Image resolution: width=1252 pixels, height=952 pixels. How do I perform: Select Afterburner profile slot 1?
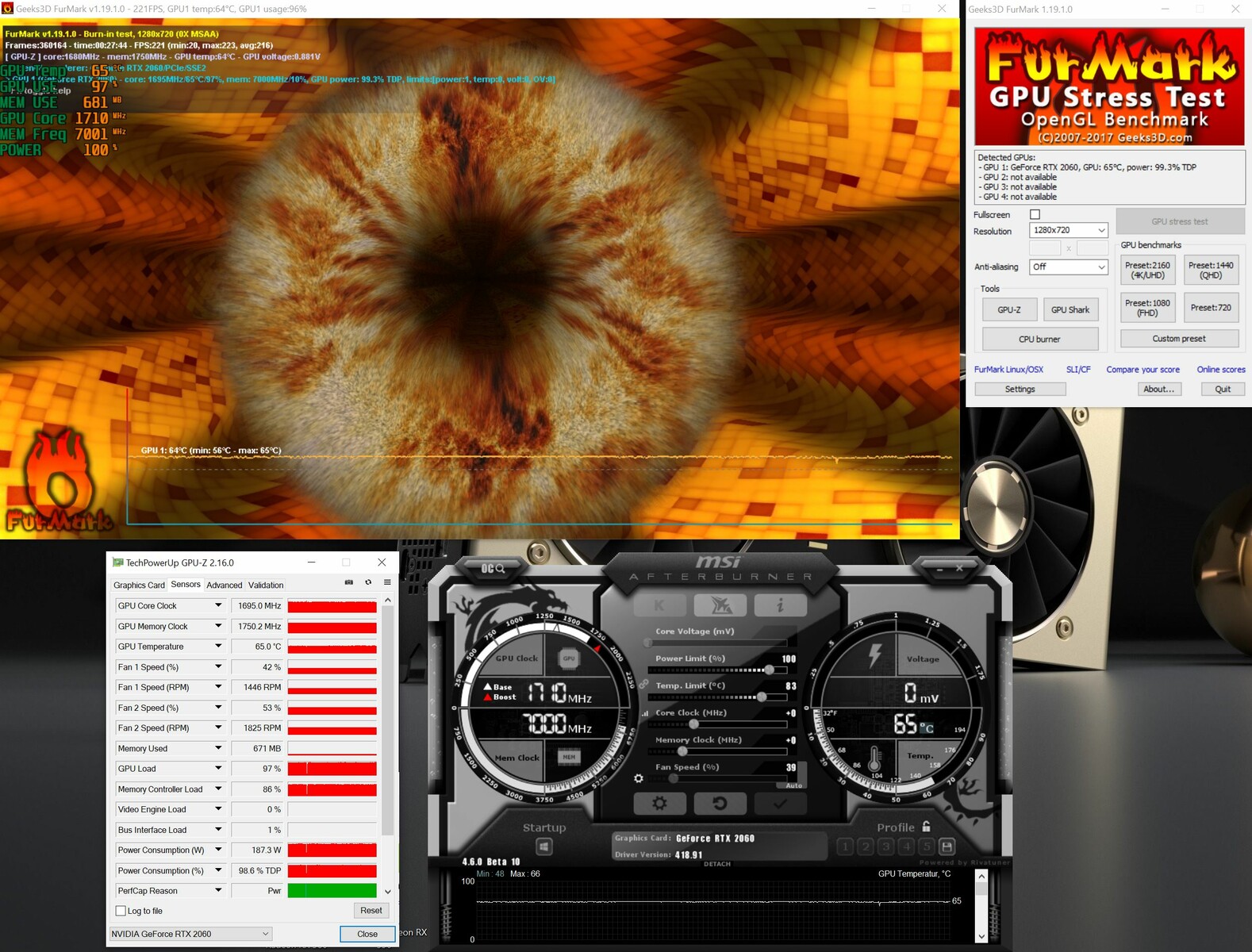[846, 846]
